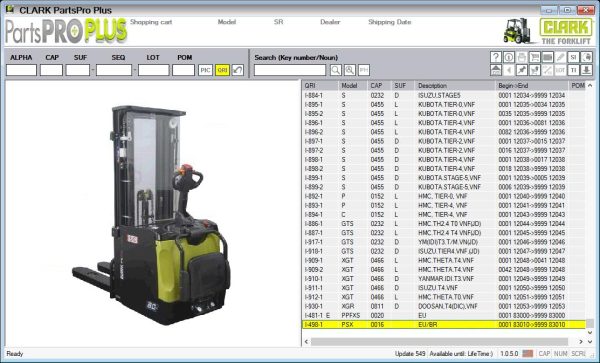Image resolution: width=600 pixels, height=363 pixels.
Task: Click the advanced search magnifier icon
Action: click(x=350, y=70)
